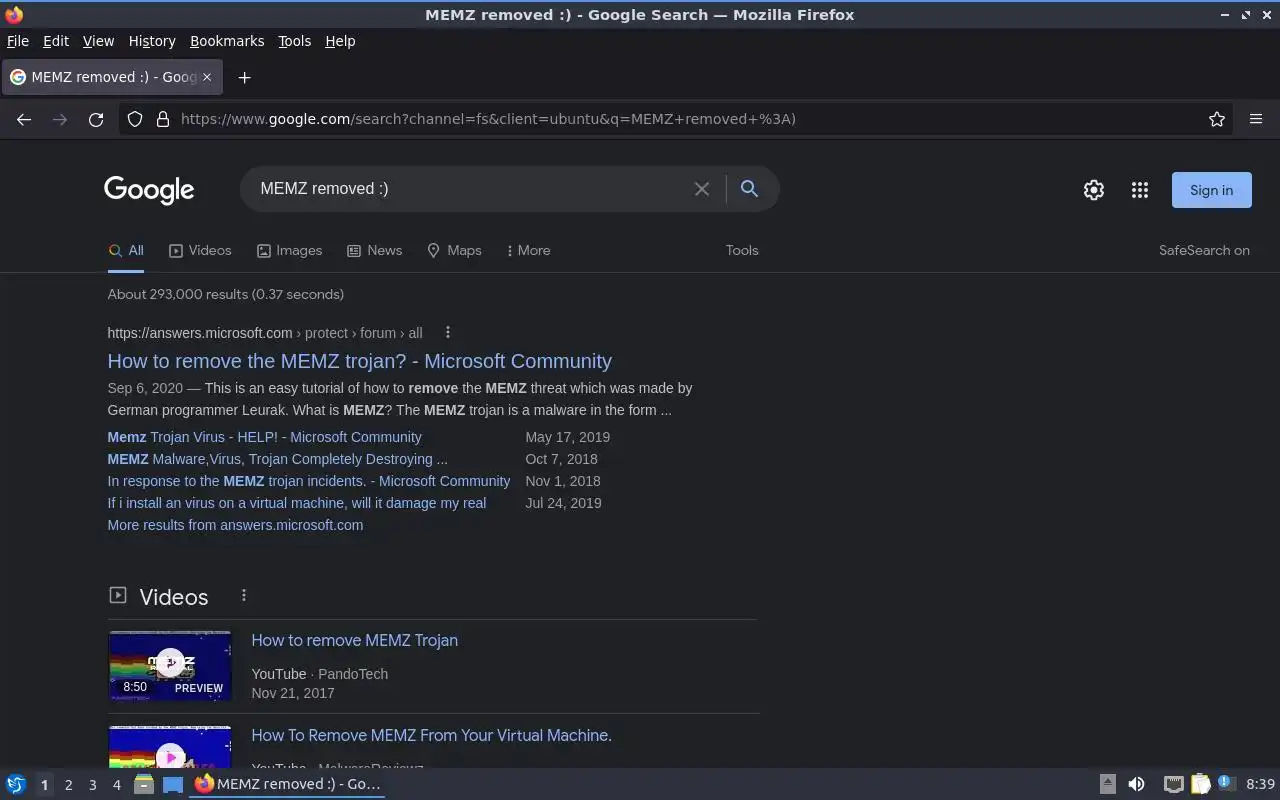
Task: Switch to workspace 3
Action: pos(92,785)
